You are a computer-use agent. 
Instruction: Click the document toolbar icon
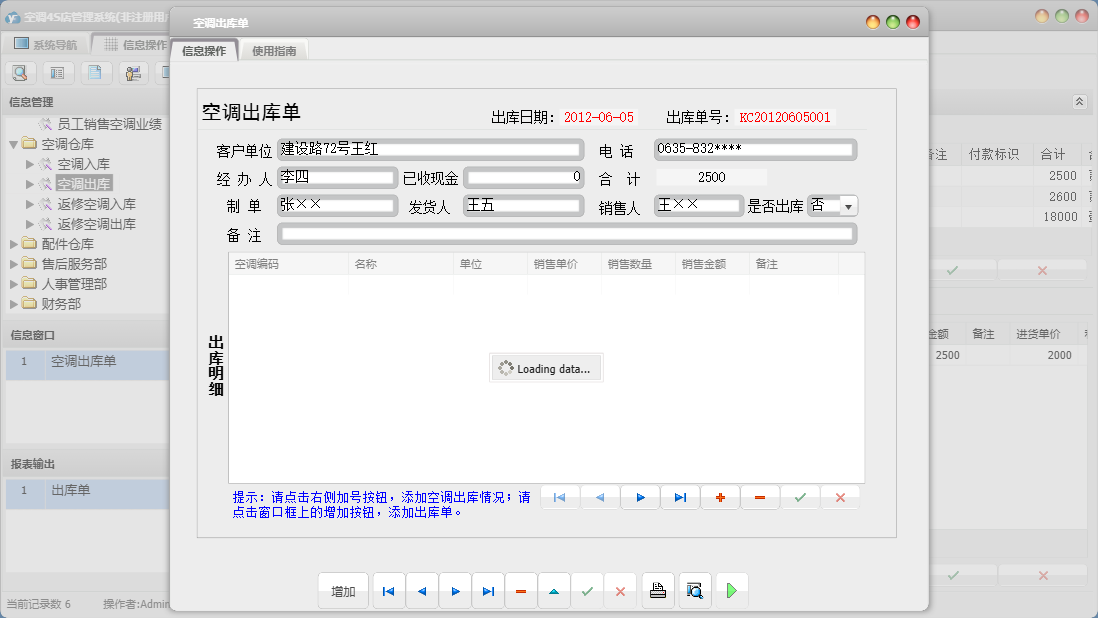[x=94, y=72]
